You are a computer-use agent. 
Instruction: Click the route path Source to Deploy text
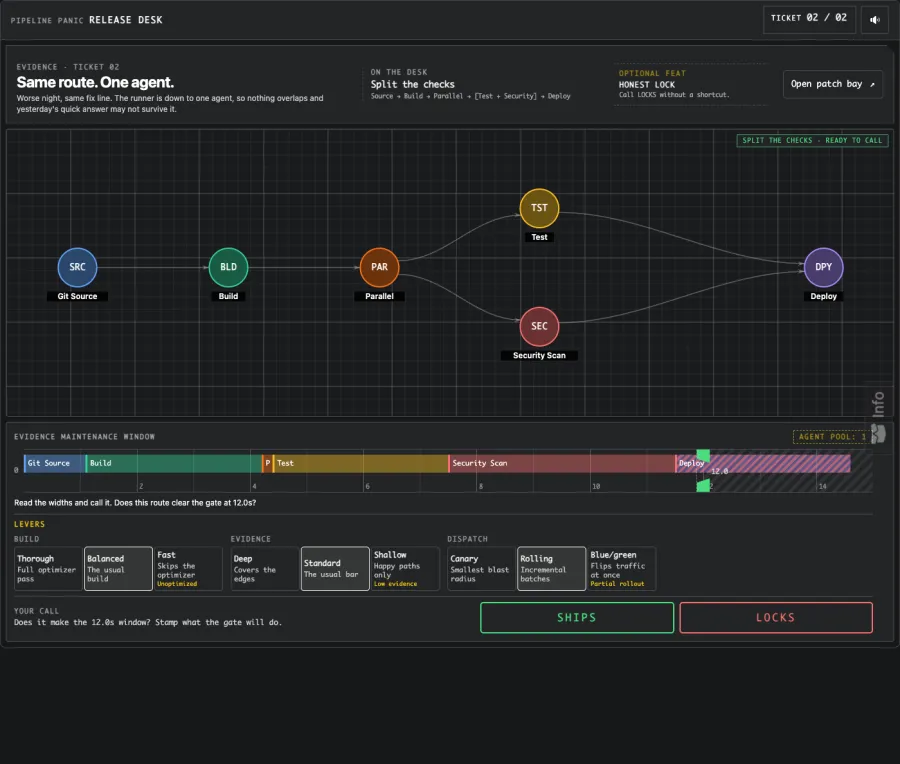471,96
